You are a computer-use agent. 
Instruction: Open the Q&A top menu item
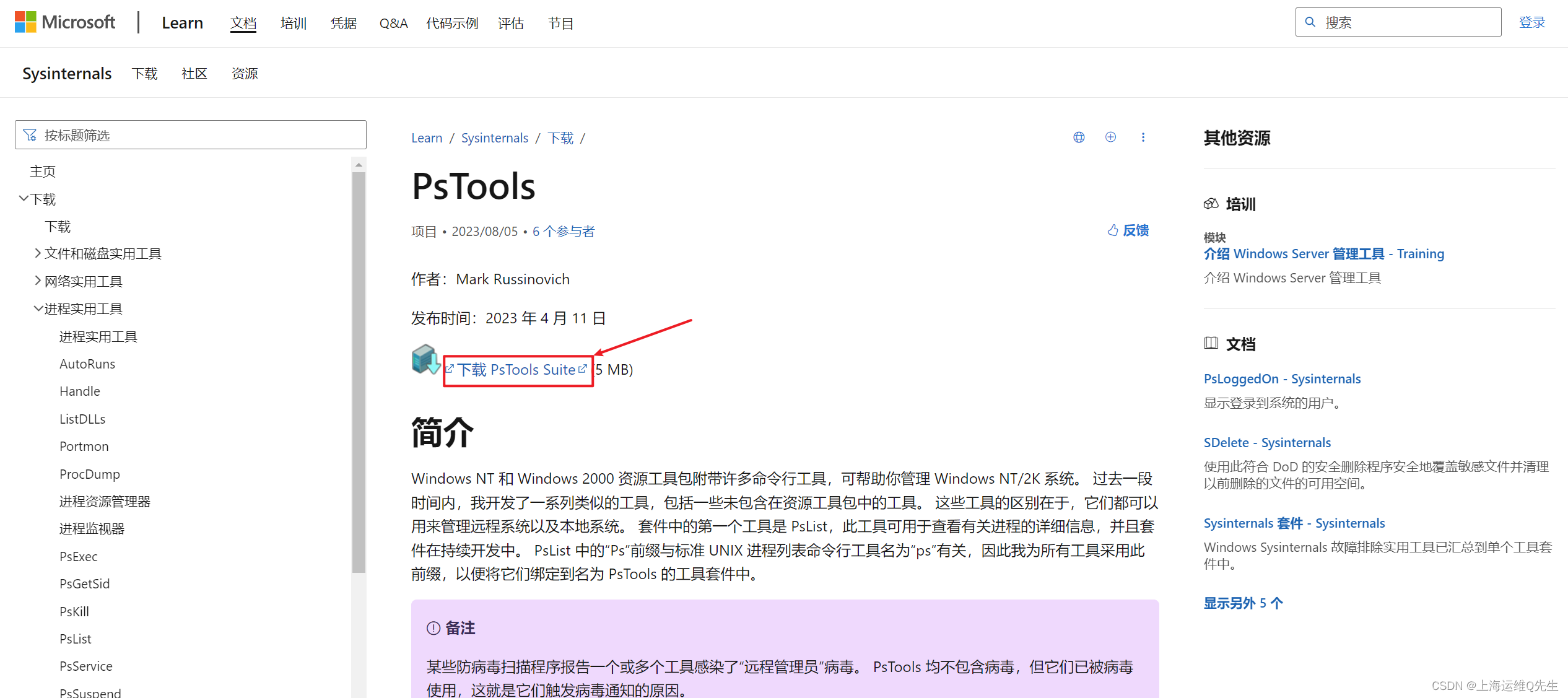(393, 24)
